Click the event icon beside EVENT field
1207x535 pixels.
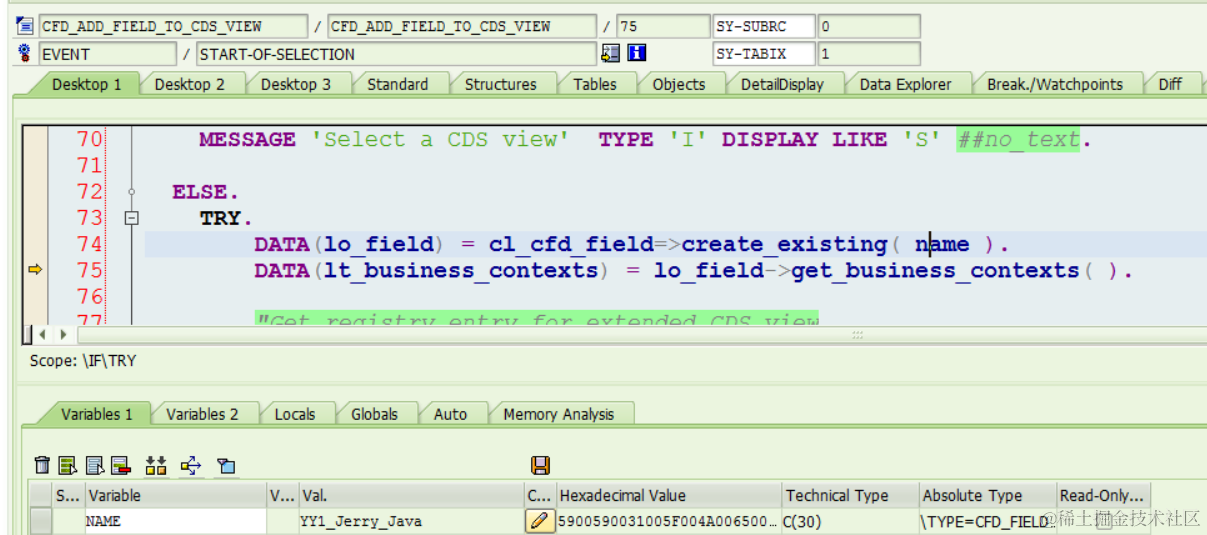25,54
